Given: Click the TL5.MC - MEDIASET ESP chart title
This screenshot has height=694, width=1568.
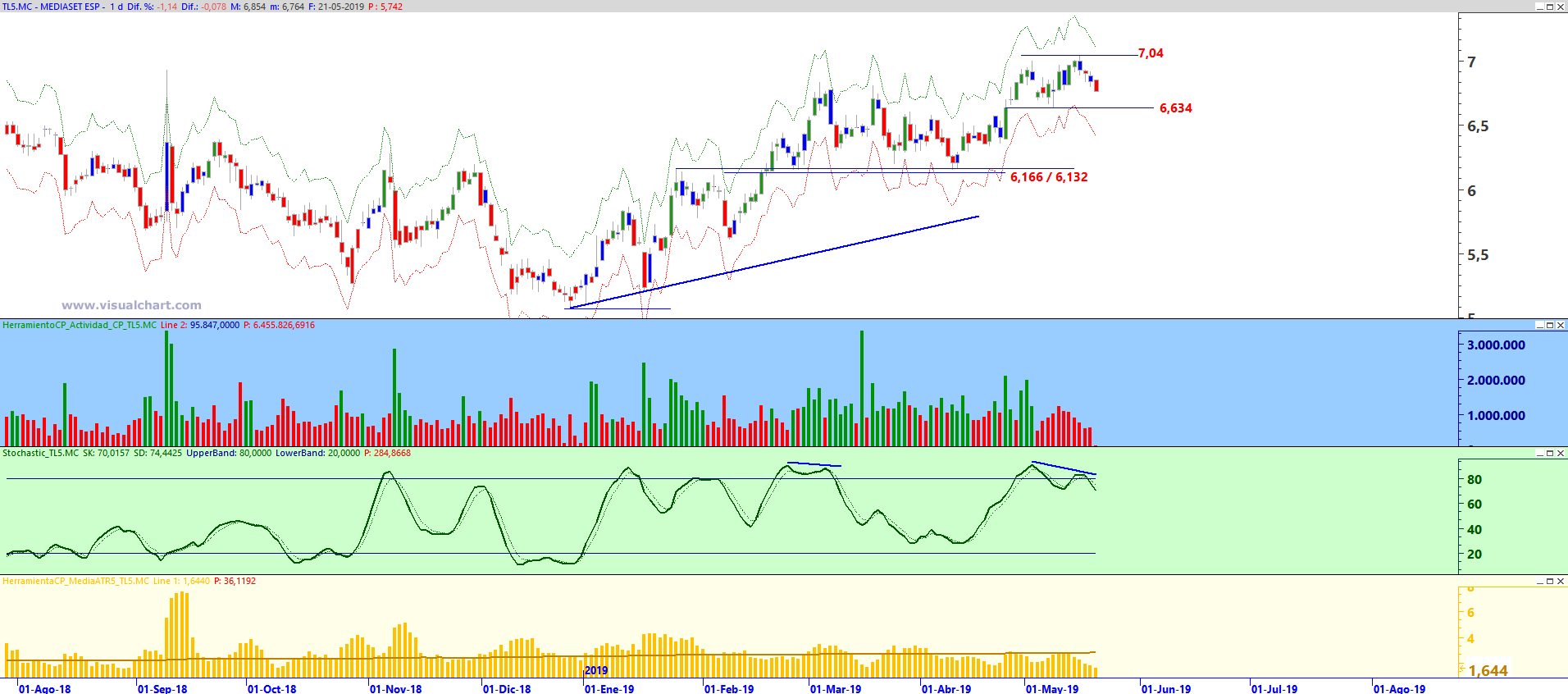Looking at the screenshot, I should [x=51, y=7].
